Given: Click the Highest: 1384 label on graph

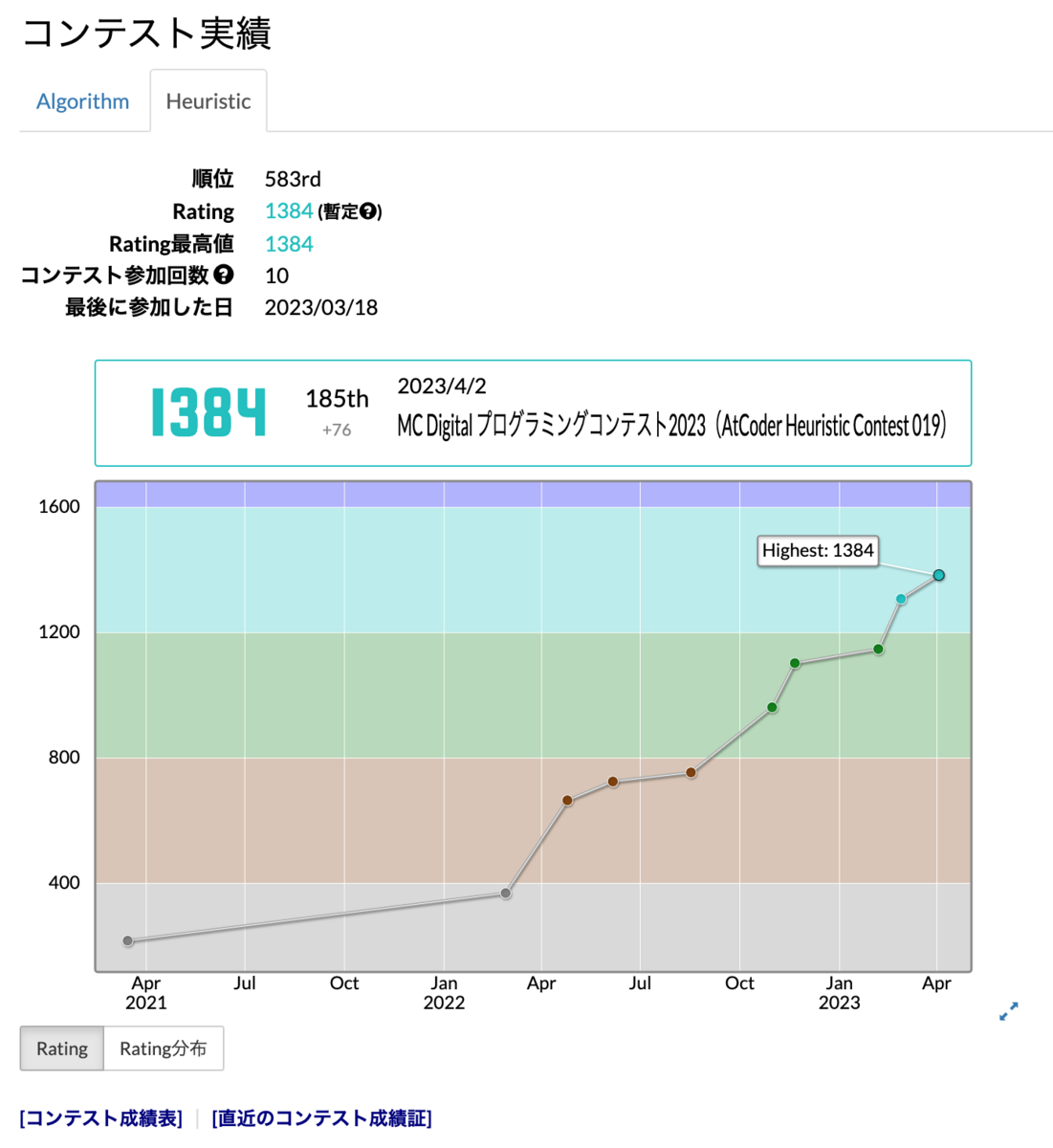Looking at the screenshot, I should tap(818, 550).
